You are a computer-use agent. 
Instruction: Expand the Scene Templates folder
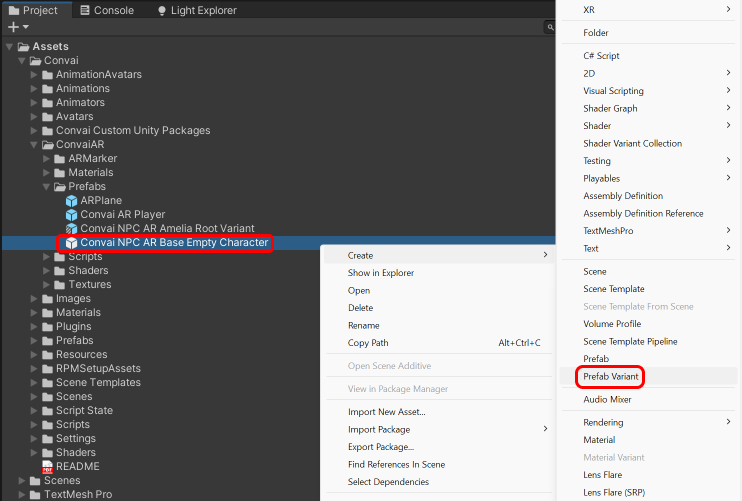[x=34, y=383]
